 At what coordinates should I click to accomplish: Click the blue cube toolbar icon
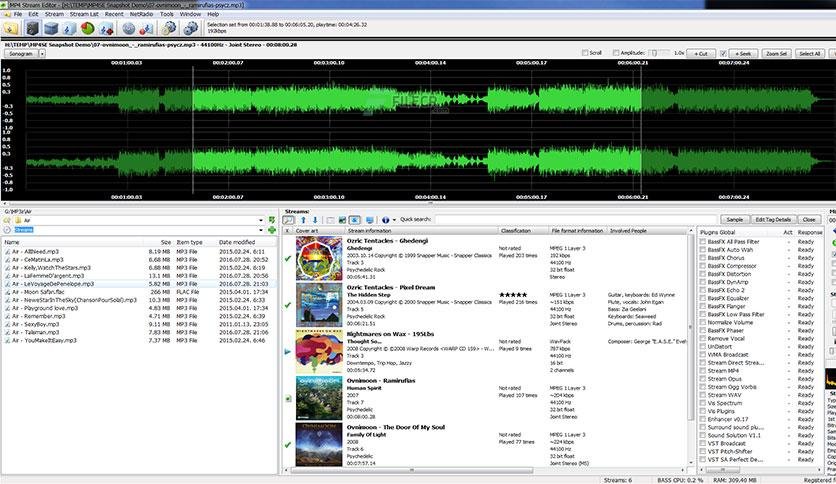[51, 28]
